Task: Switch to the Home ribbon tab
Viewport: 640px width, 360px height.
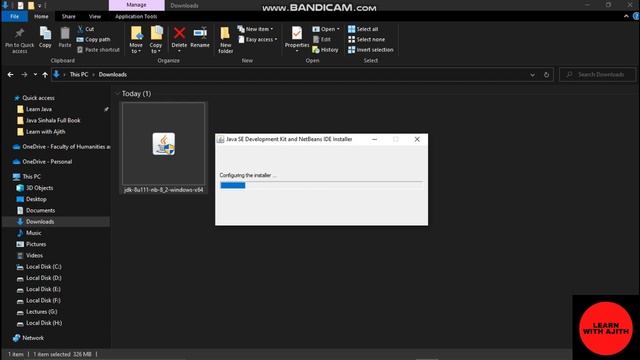Action: pos(41,17)
